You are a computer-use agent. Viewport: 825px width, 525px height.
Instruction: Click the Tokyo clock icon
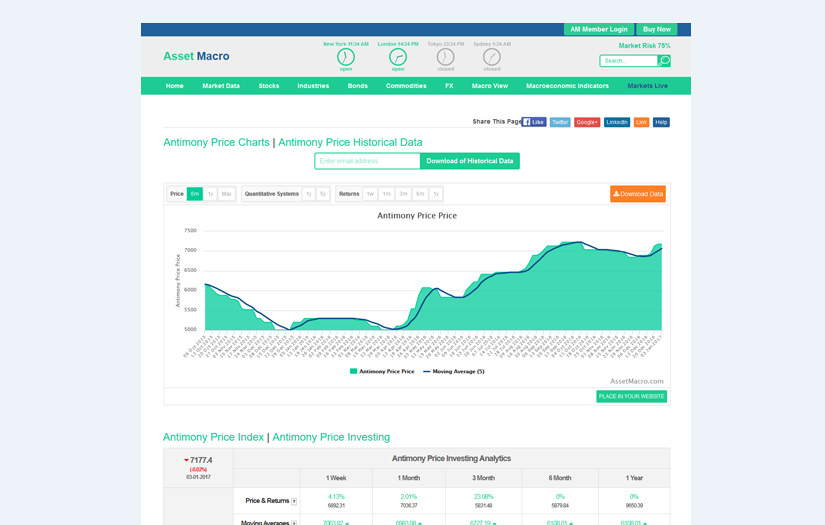(446, 57)
